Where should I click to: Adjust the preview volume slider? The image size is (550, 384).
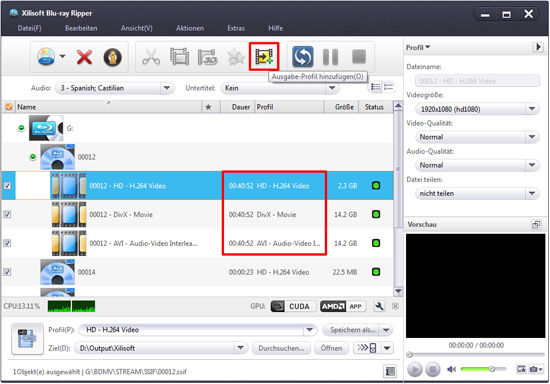point(483,369)
